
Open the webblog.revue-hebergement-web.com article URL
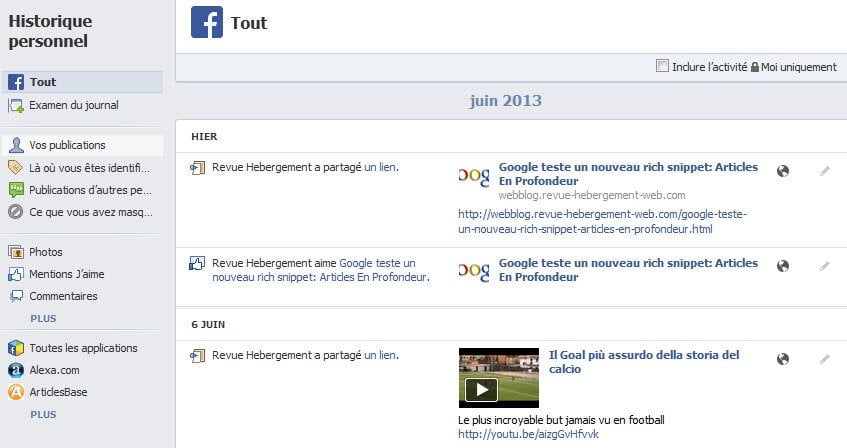602,222
